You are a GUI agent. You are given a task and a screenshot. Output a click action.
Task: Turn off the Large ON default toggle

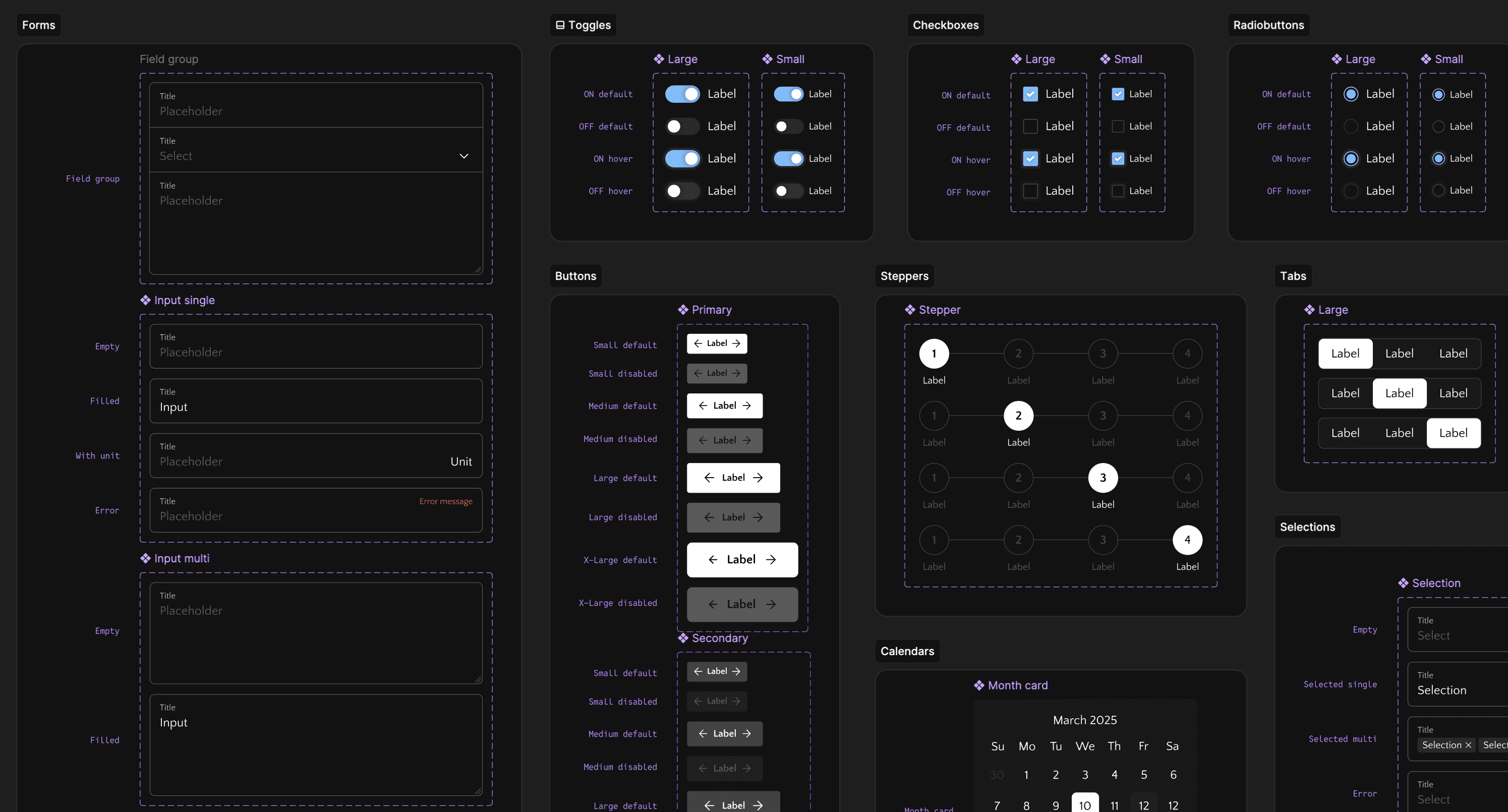(x=682, y=94)
